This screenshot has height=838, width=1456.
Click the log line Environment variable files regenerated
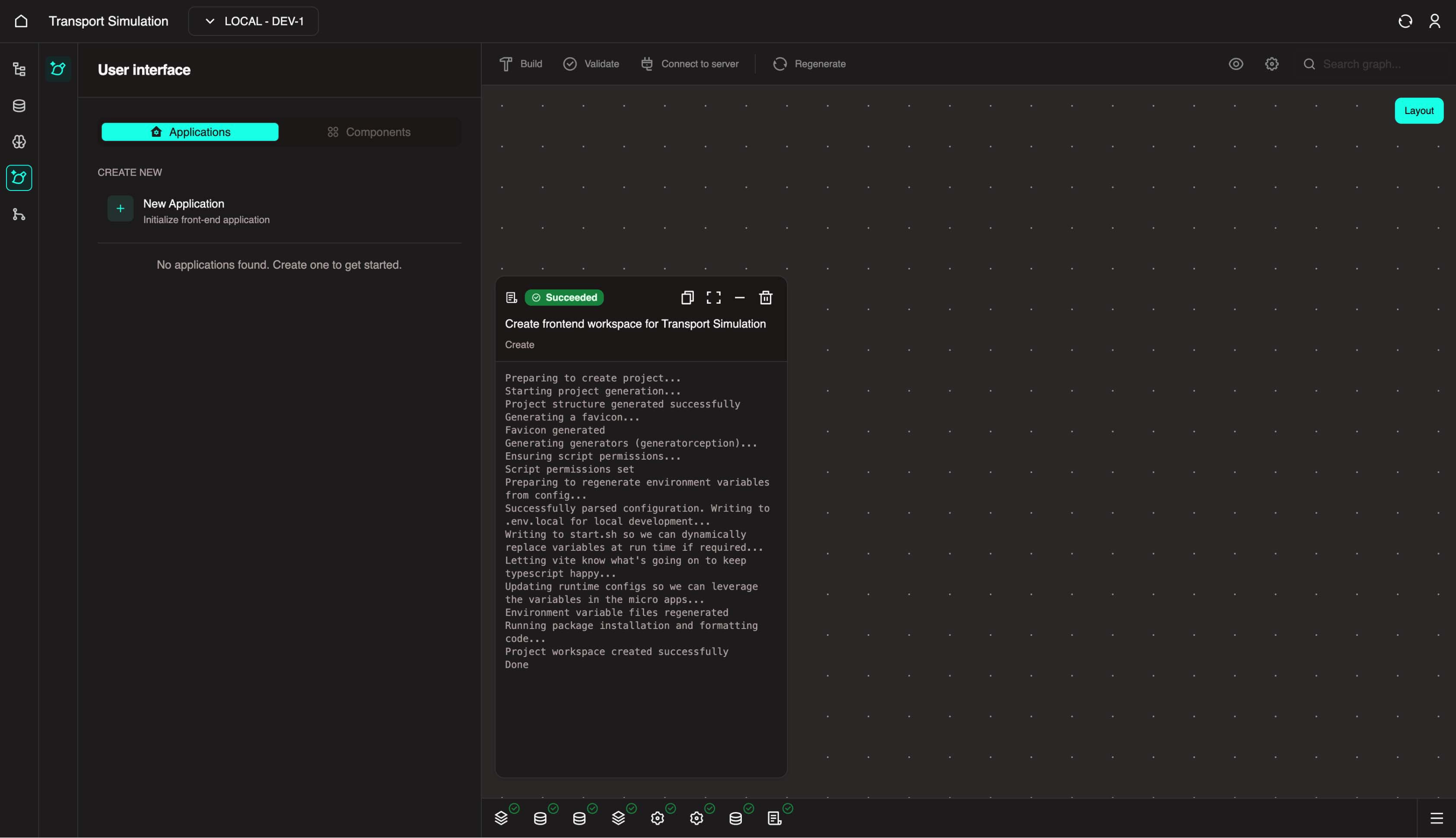pos(617,613)
